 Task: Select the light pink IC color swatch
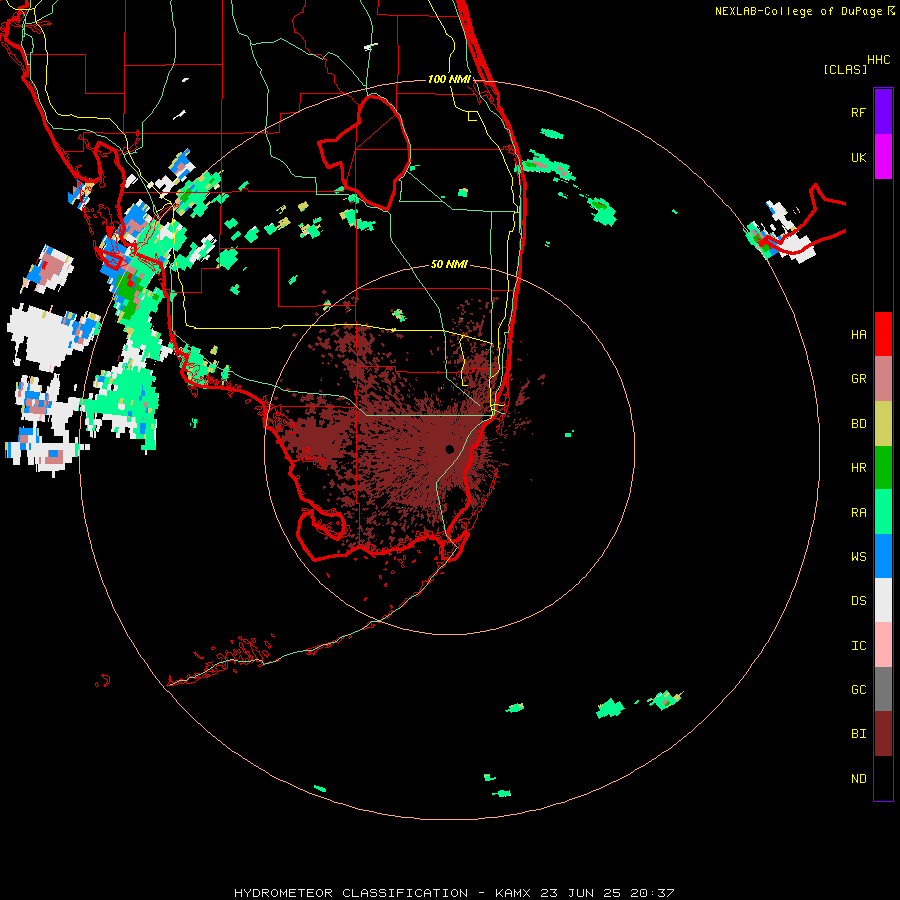[x=883, y=645]
